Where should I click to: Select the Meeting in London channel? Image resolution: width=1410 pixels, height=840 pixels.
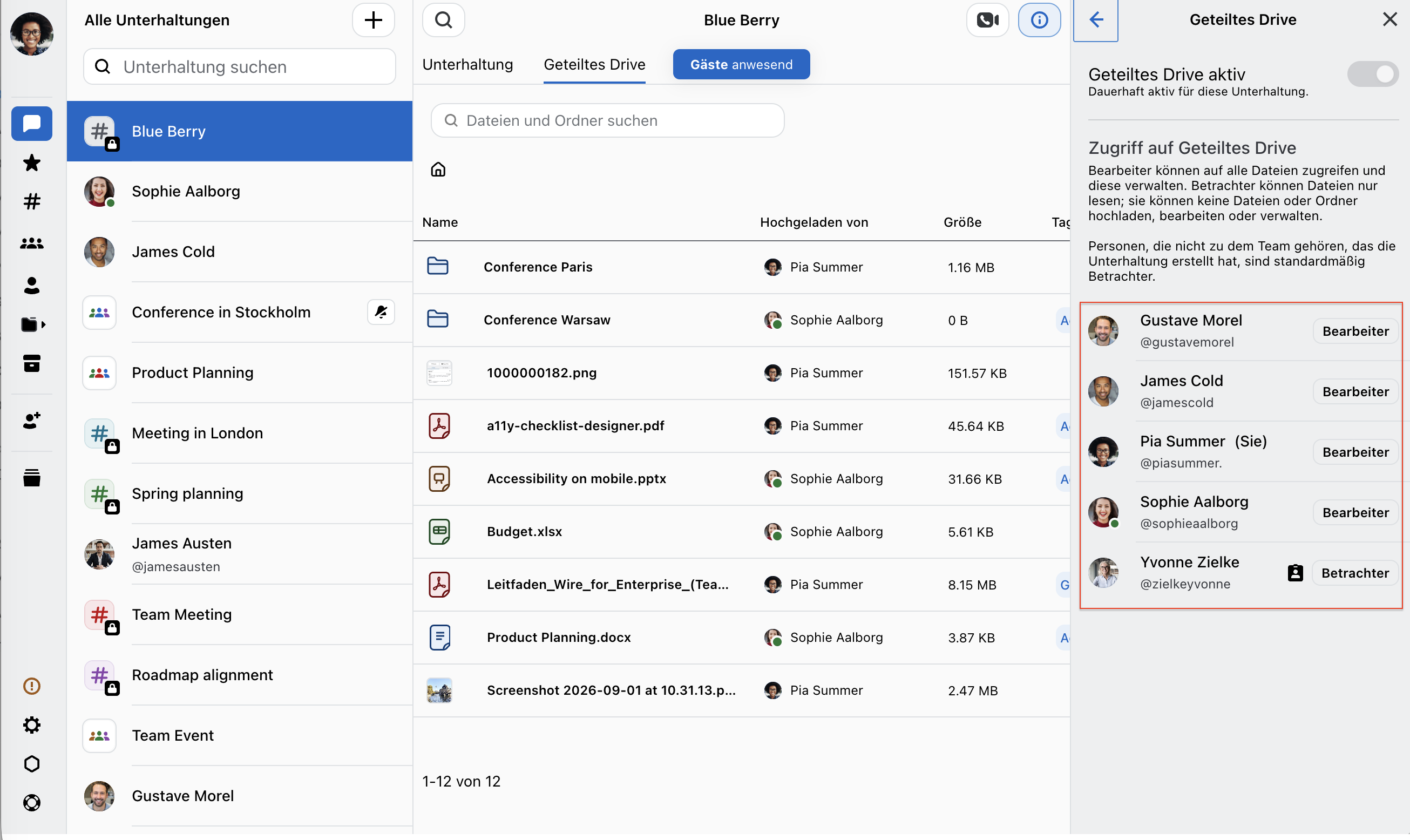click(240, 433)
